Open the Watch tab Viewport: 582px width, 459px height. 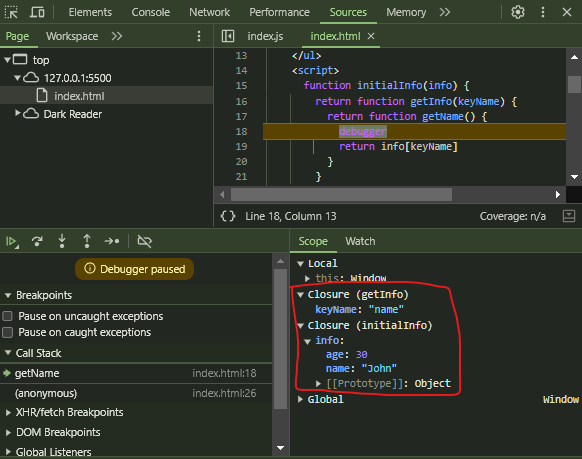(x=360, y=241)
